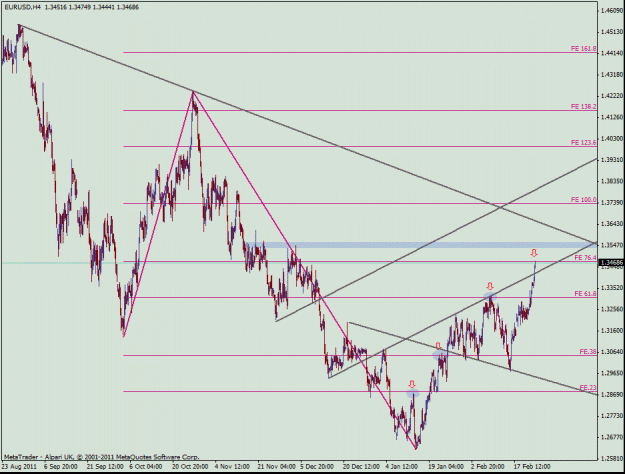The image size is (625, 474).
Task: Click the 2 Feb 20:00 time label
Action: (x=487, y=466)
